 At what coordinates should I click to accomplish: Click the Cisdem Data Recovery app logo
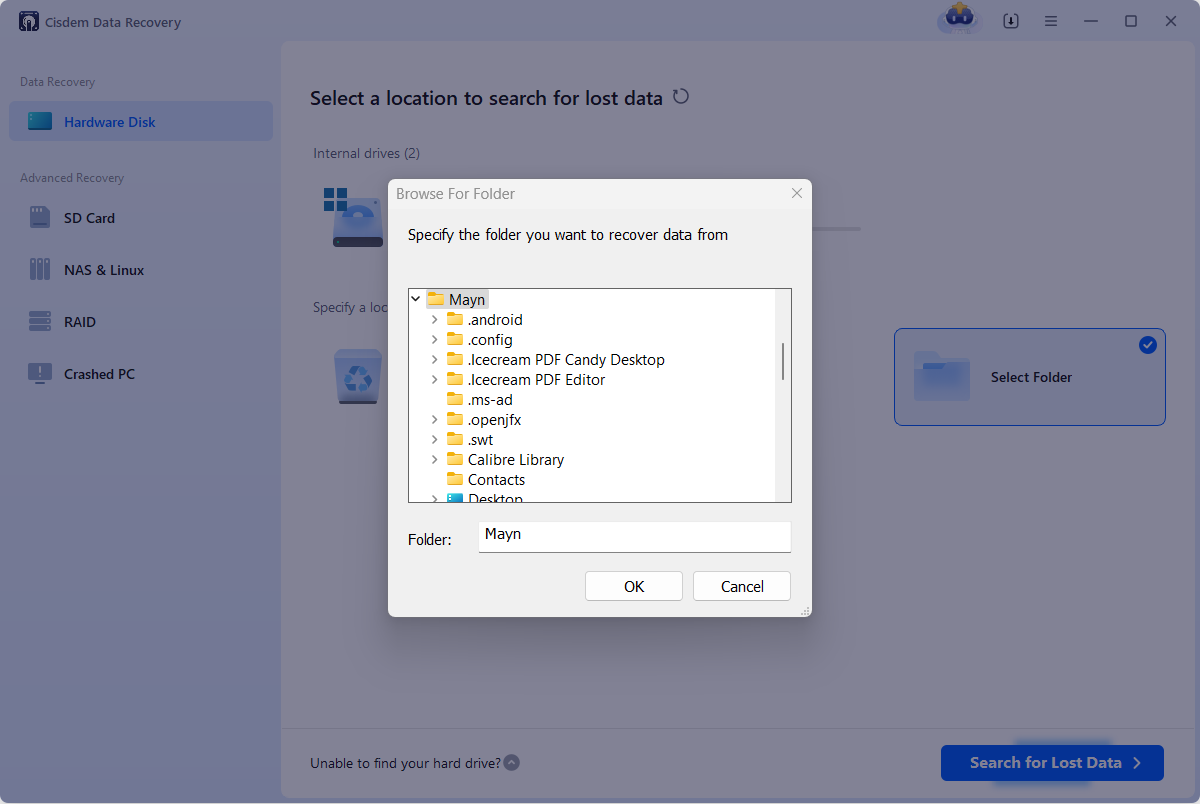[x=29, y=21]
